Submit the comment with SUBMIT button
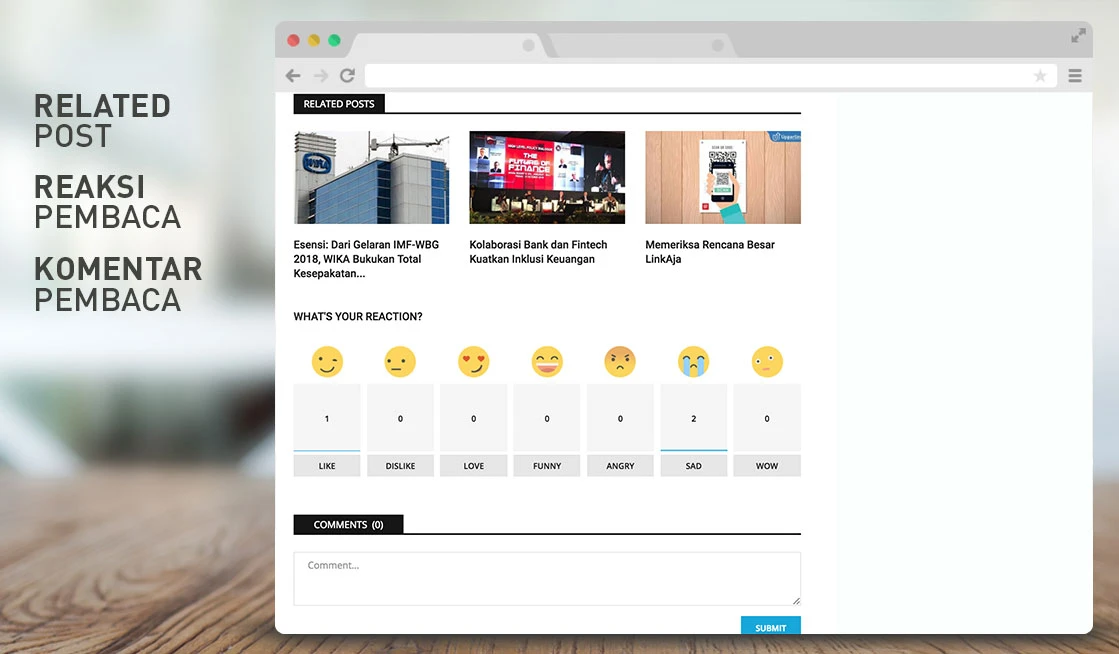Viewport: 1119px width, 654px height. click(771, 625)
